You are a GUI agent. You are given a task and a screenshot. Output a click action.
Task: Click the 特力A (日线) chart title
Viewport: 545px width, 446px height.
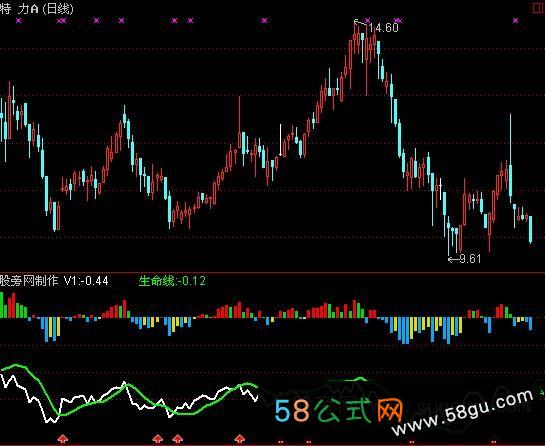pyautogui.click(x=37, y=8)
